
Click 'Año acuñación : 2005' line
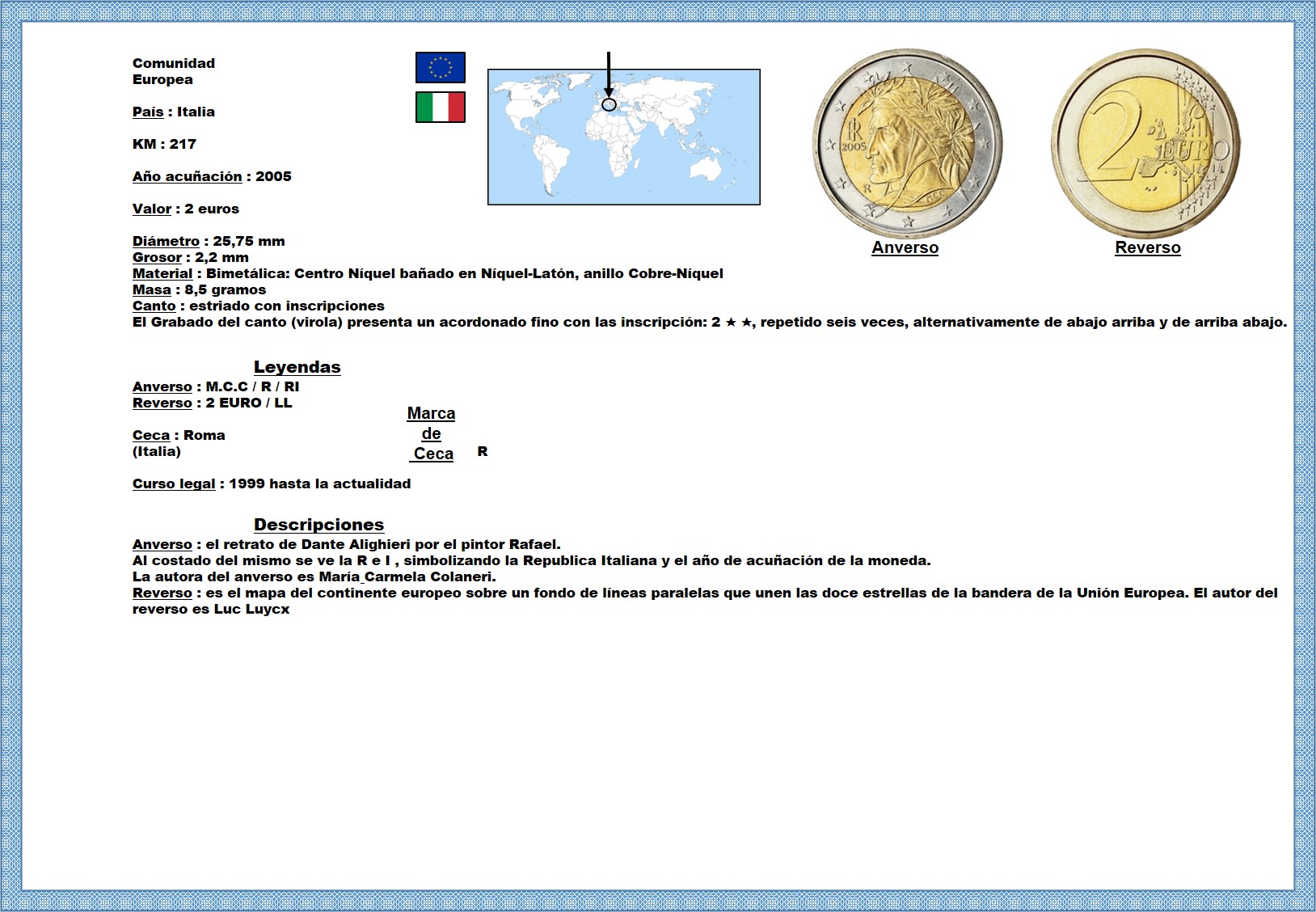pos(212,176)
